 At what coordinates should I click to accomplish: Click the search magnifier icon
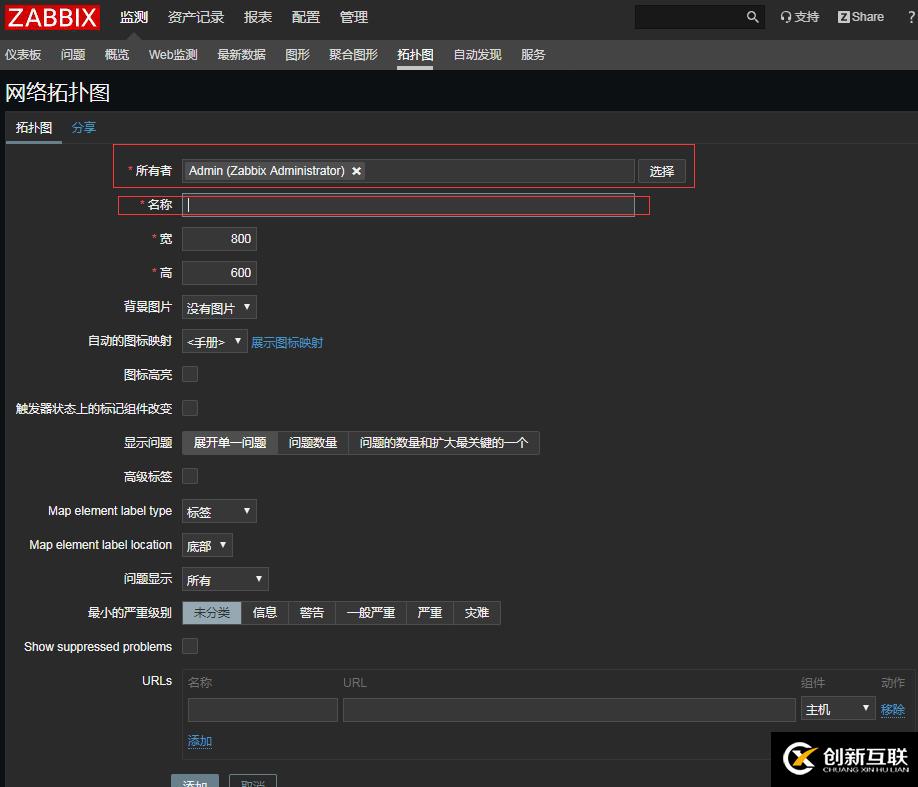point(752,17)
